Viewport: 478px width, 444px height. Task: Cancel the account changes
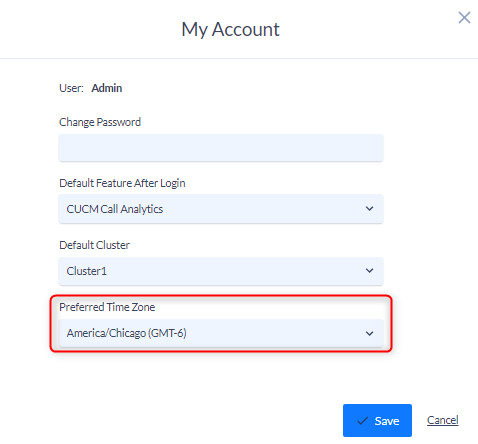click(x=443, y=420)
